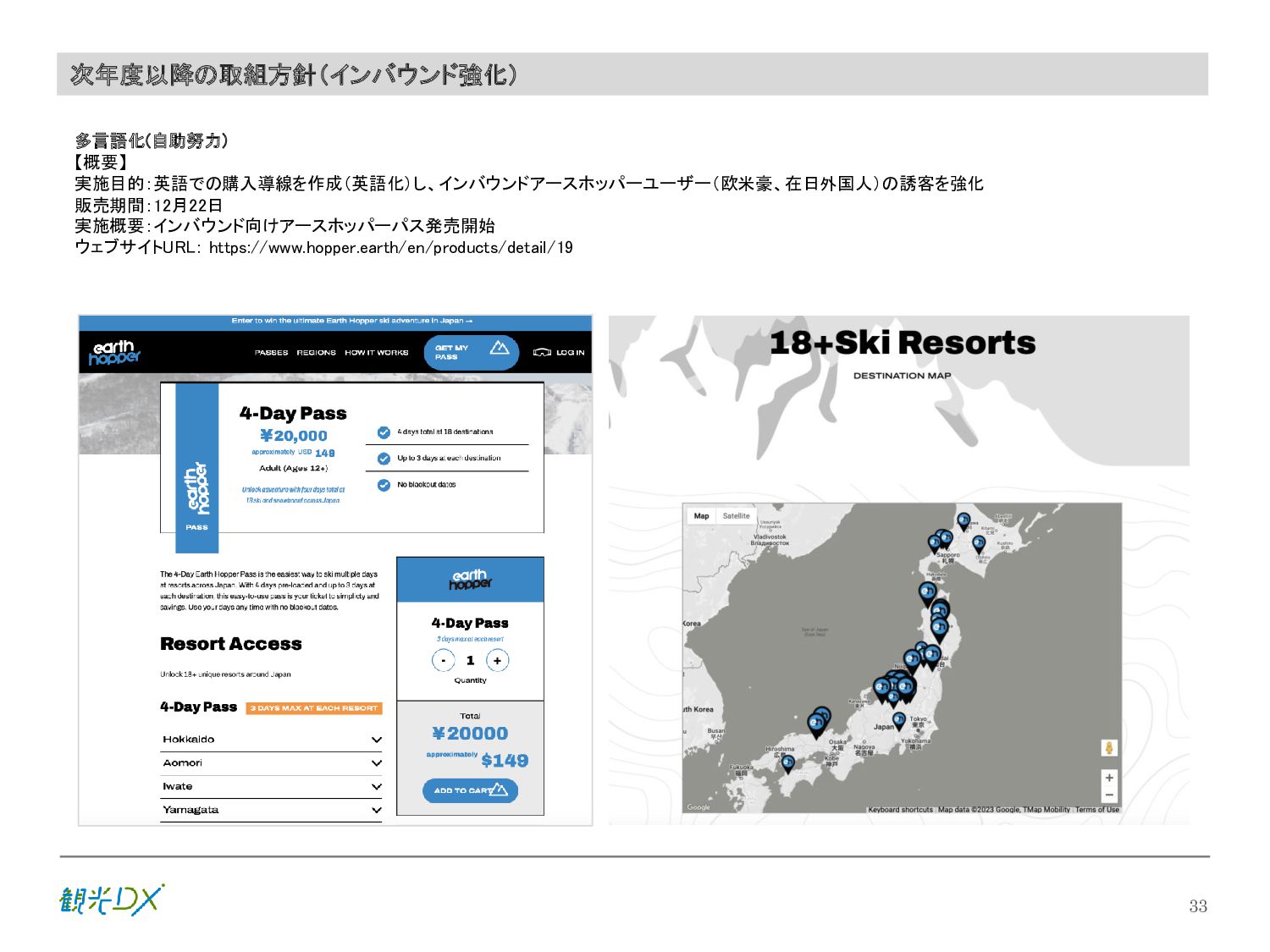Click the 観光DX logo at bottom
The image size is (1270, 952).
pyautogui.click(x=112, y=900)
